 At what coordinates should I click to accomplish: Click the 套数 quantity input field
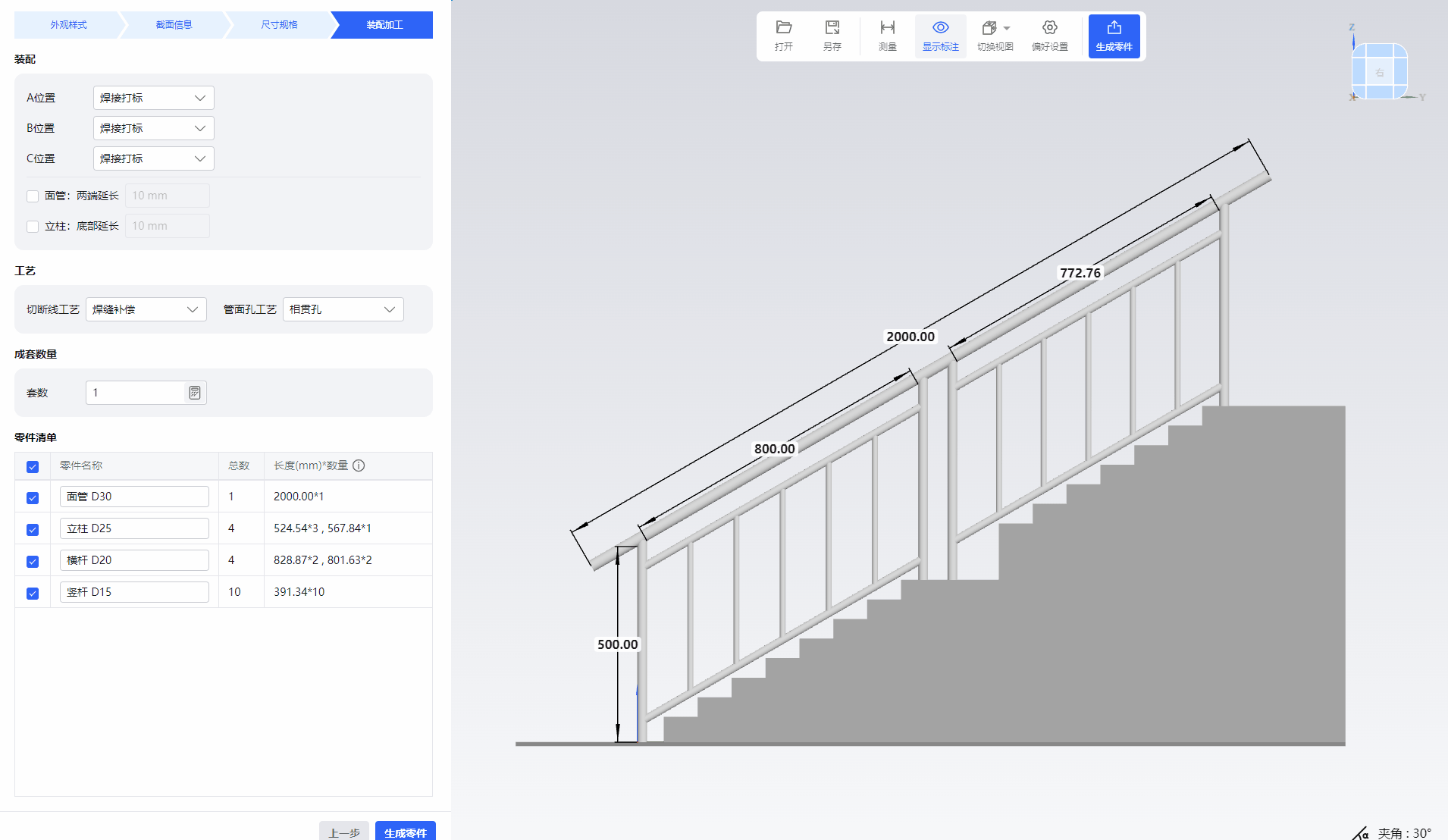146,393
